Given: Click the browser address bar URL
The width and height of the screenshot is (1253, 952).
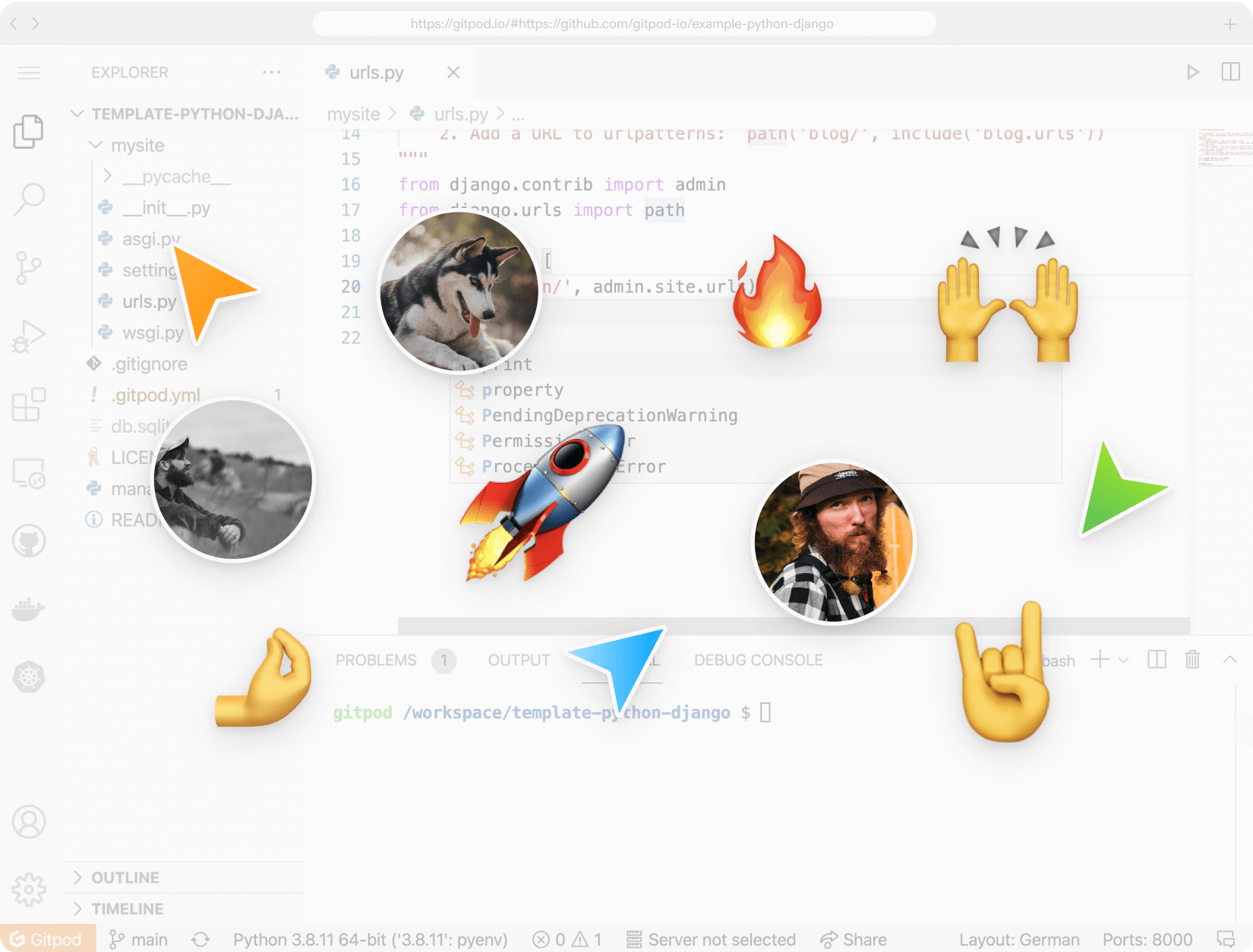Looking at the screenshot, I should 623,24.
